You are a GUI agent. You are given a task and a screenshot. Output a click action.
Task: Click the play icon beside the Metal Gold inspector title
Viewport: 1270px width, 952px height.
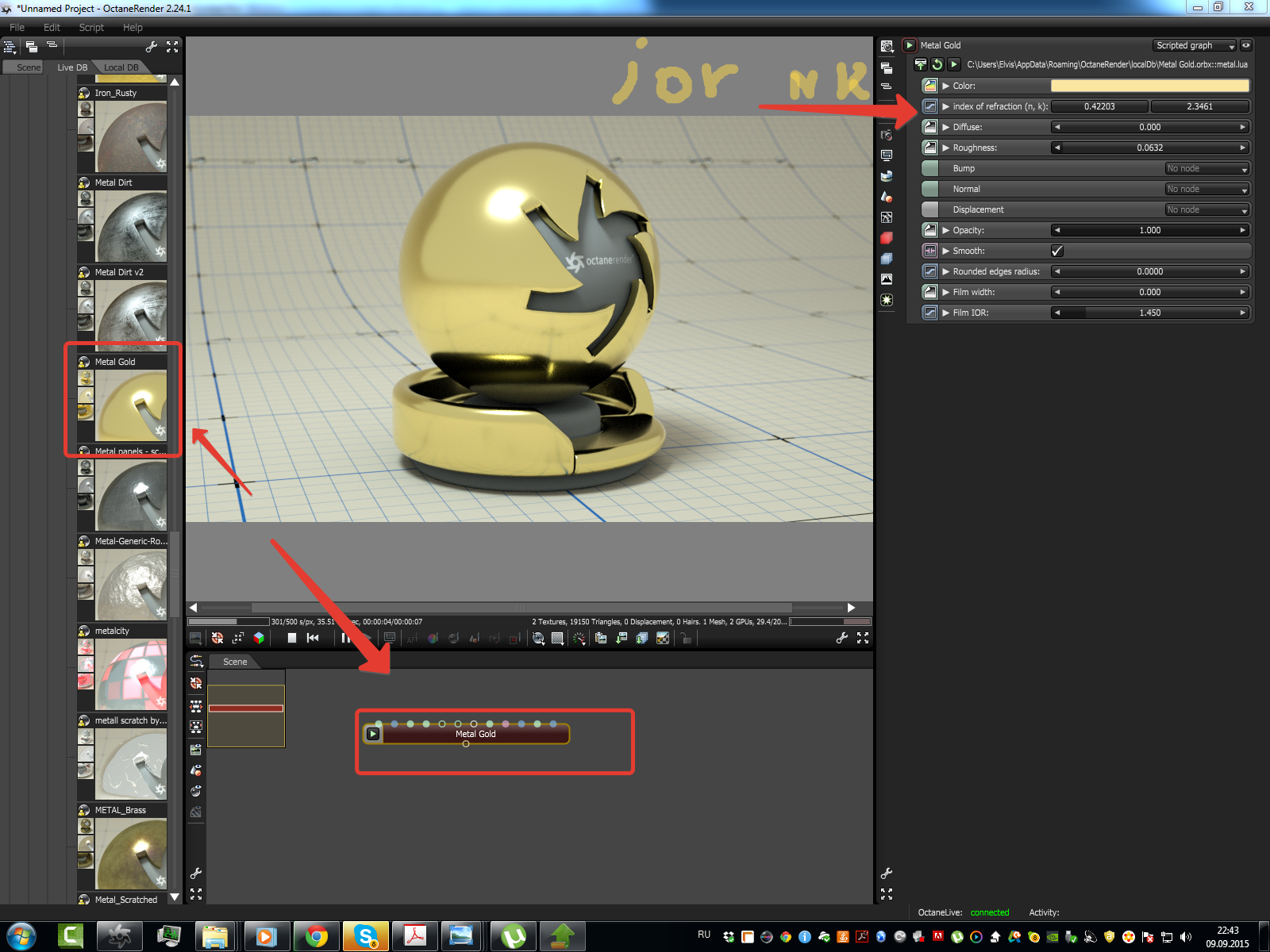tap(910, 45)
